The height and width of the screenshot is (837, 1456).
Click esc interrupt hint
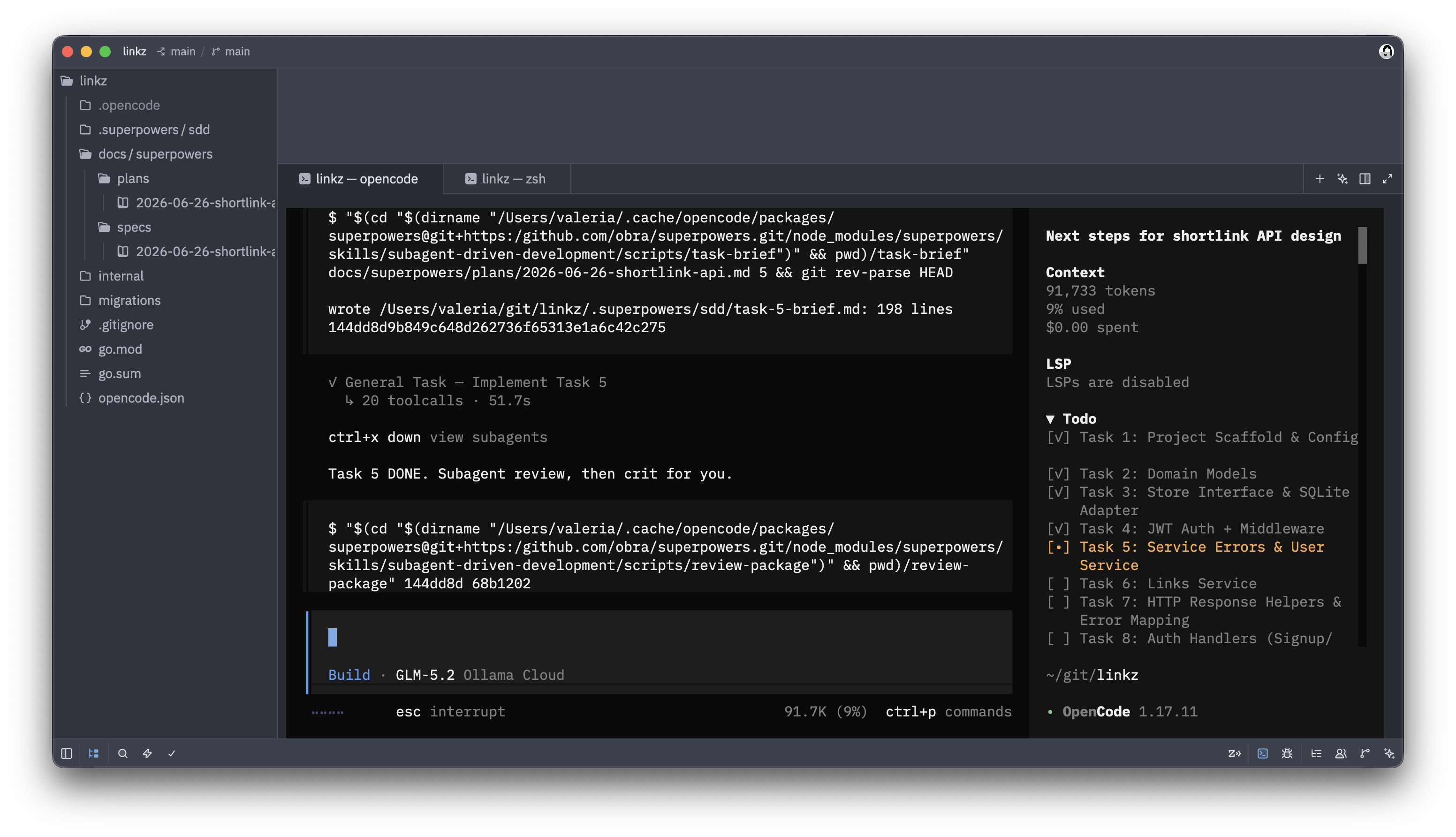click(450, 712)
